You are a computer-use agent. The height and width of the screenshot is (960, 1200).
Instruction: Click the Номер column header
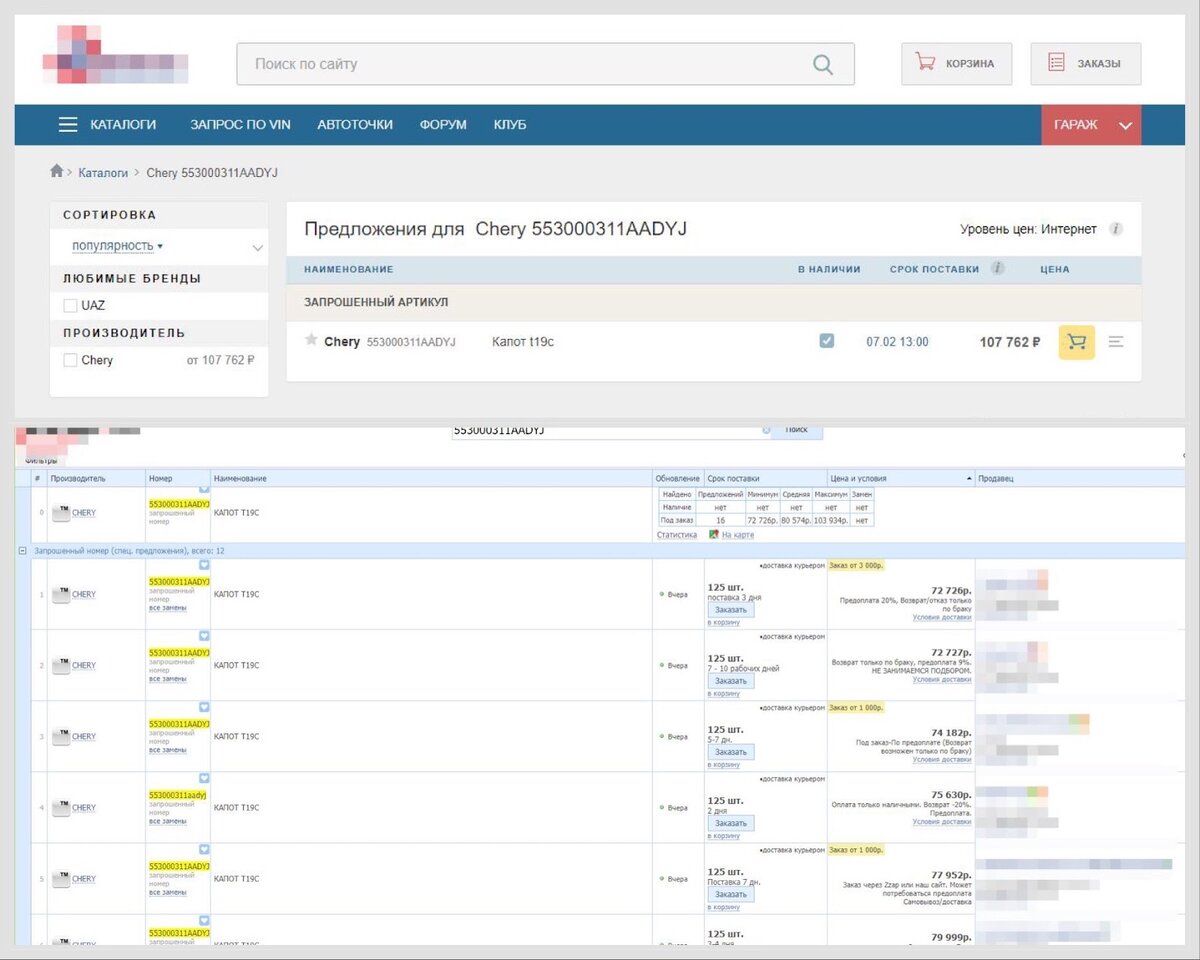[178, 479]
